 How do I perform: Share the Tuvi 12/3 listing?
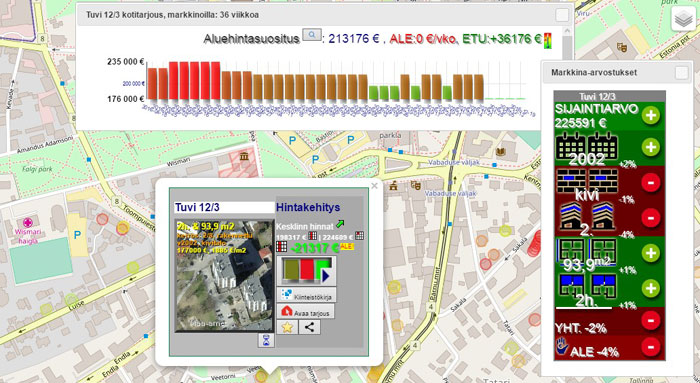tap(309, 327)
